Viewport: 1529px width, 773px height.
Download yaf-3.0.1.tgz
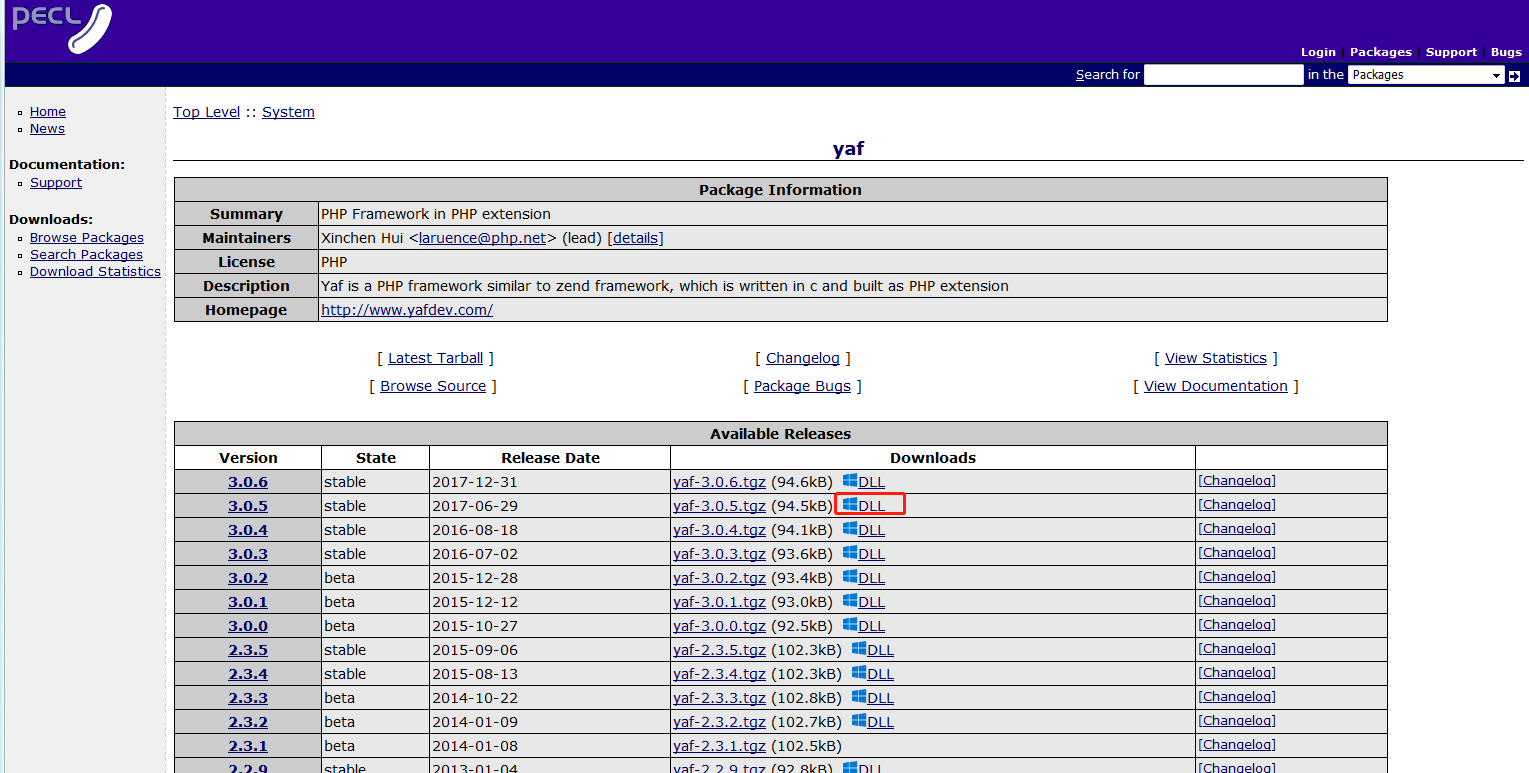click(x=719, y=602)
